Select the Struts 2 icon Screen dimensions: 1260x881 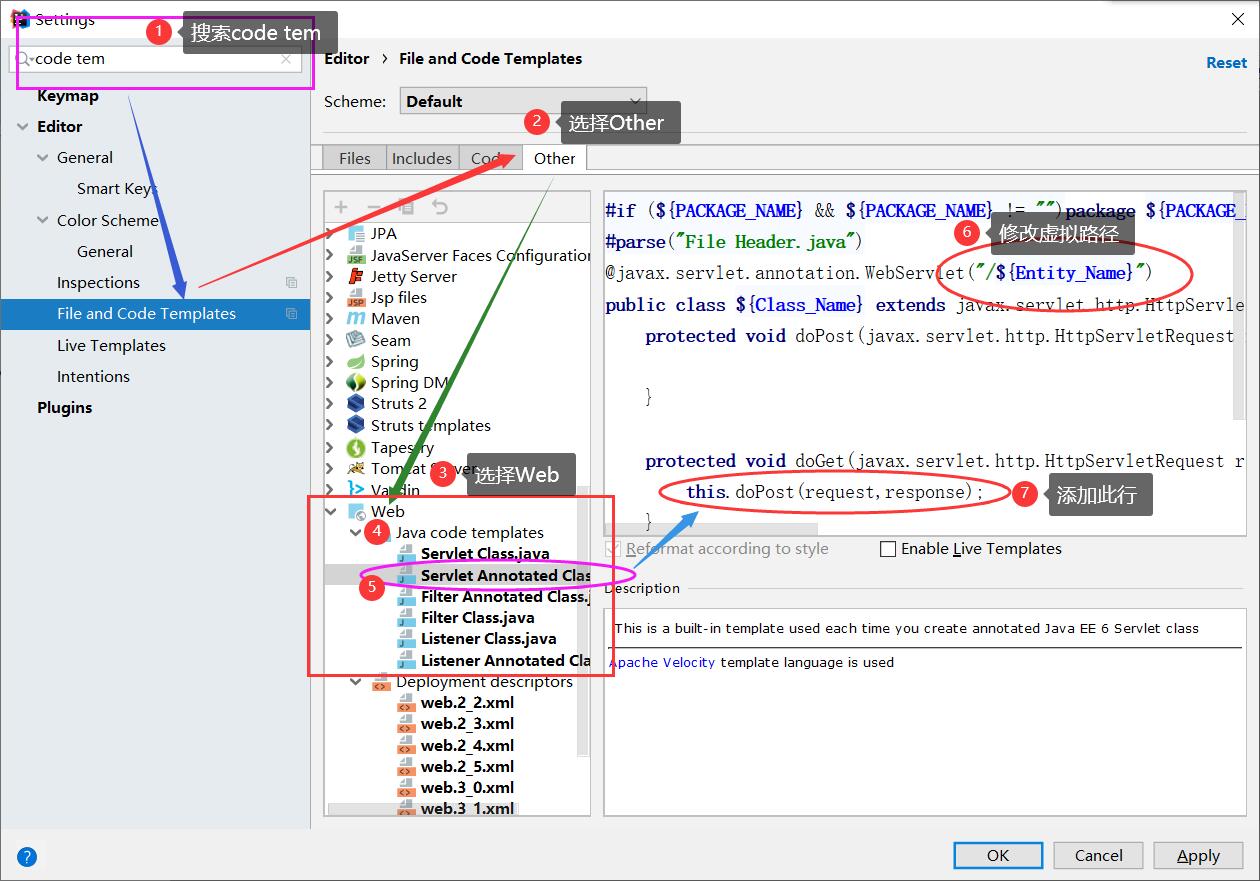[x=356, y=403]
